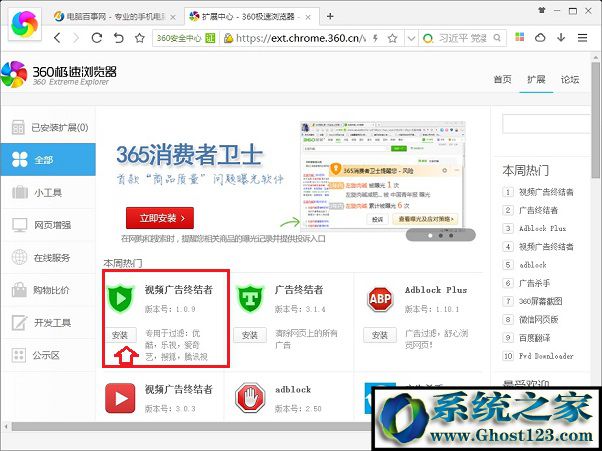
Task: Click the extension search box on right
Action: click(x=546, y=124)
